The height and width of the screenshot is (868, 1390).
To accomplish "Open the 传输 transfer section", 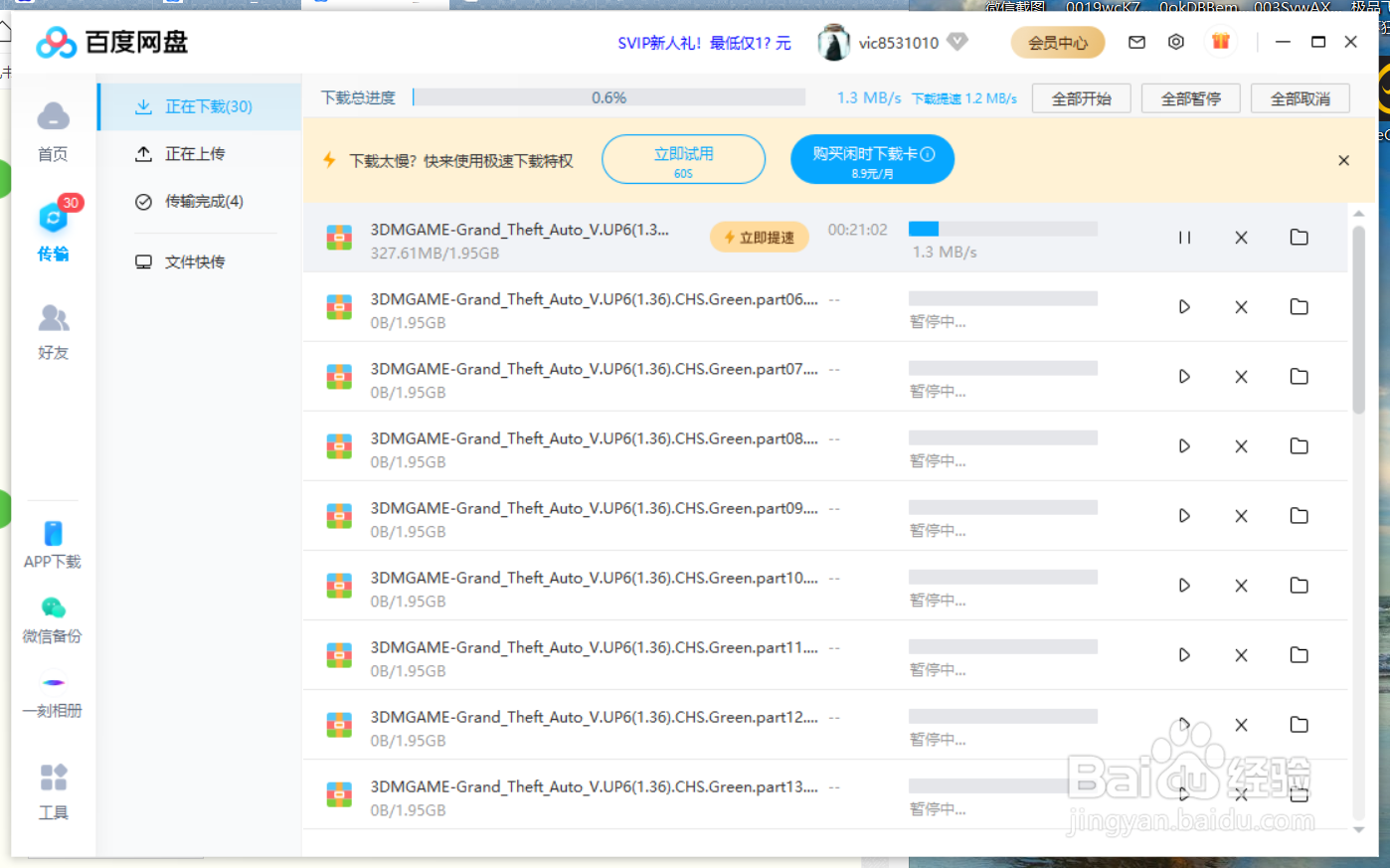I will point(53,229).
